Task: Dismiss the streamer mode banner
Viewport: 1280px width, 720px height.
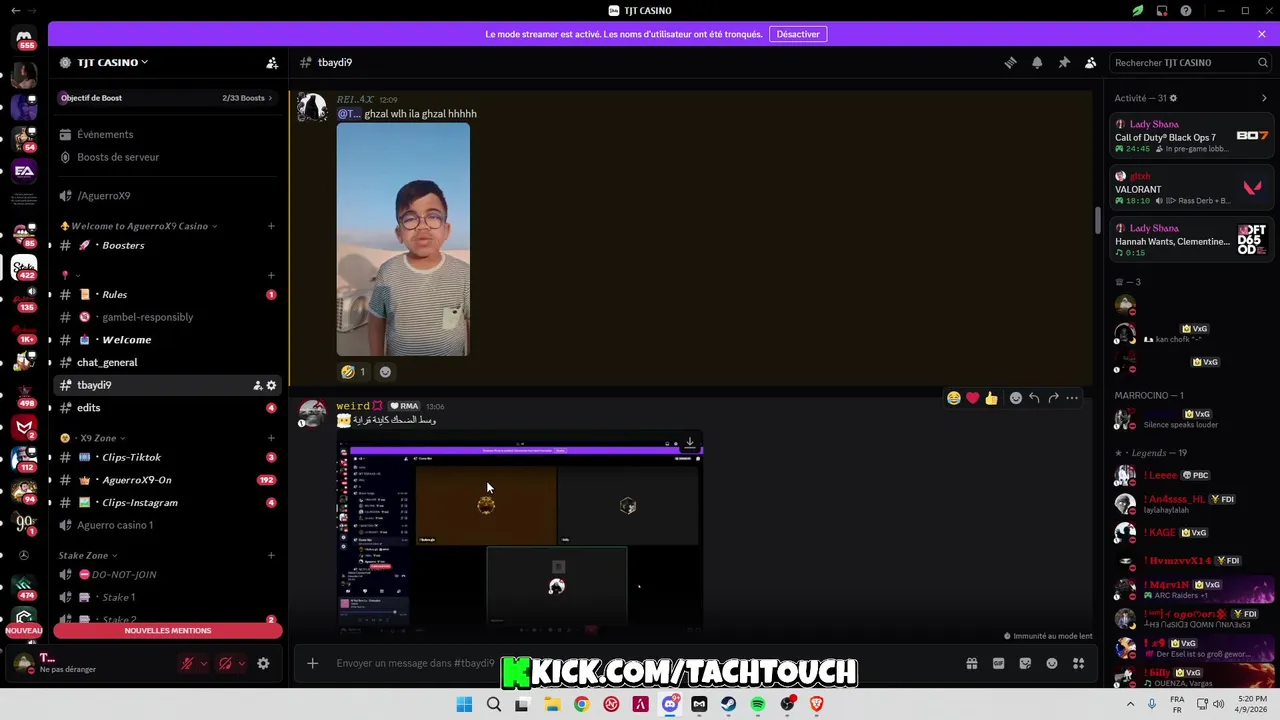Action: [1262, 34]
